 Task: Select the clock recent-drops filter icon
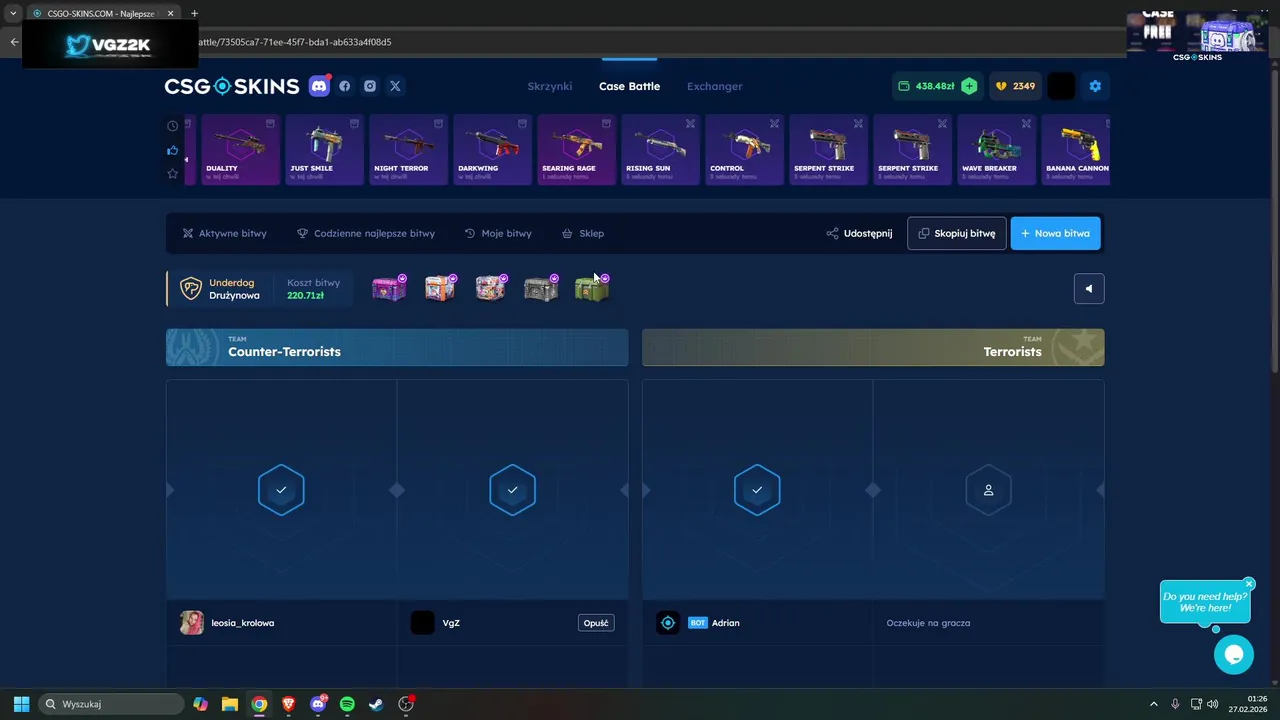[x=173, y=126]
